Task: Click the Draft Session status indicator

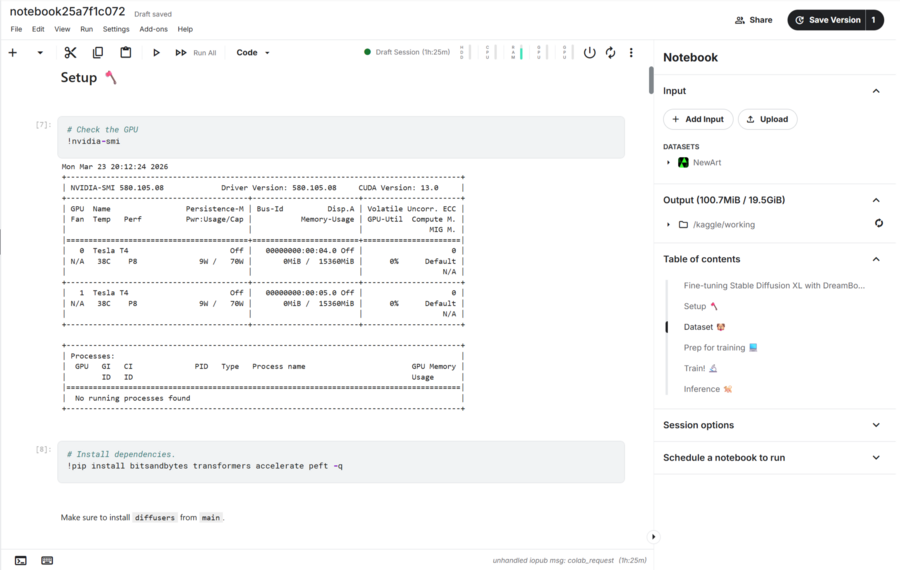Action: click(407, 52)
